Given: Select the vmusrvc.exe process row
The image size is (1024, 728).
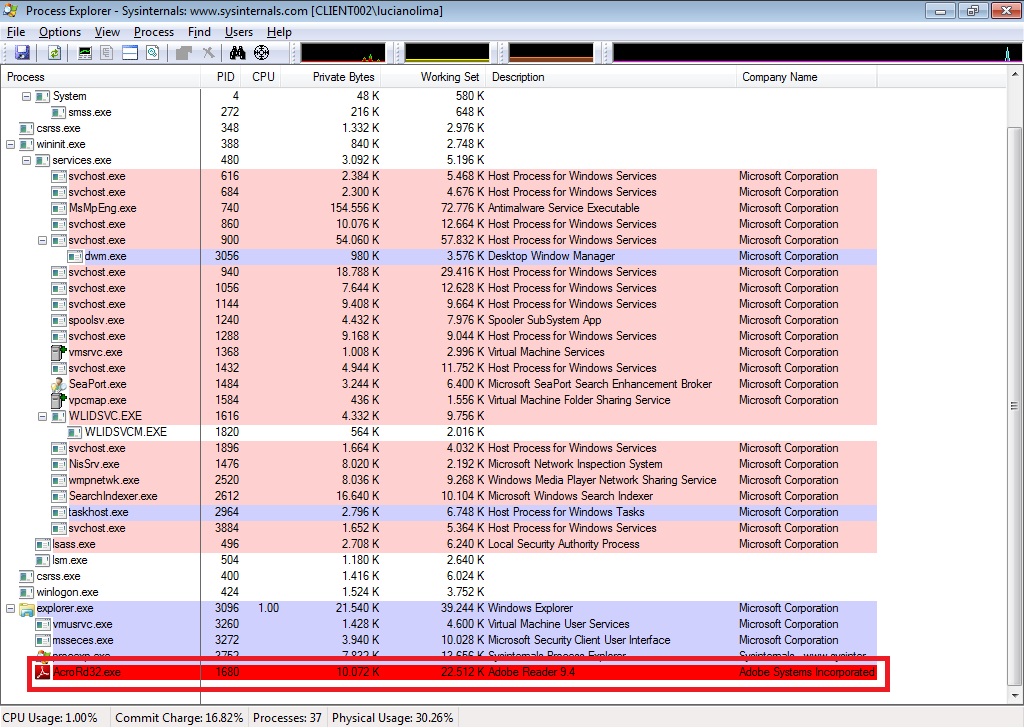Looking at the screenshot, I should tap(439, 624).
